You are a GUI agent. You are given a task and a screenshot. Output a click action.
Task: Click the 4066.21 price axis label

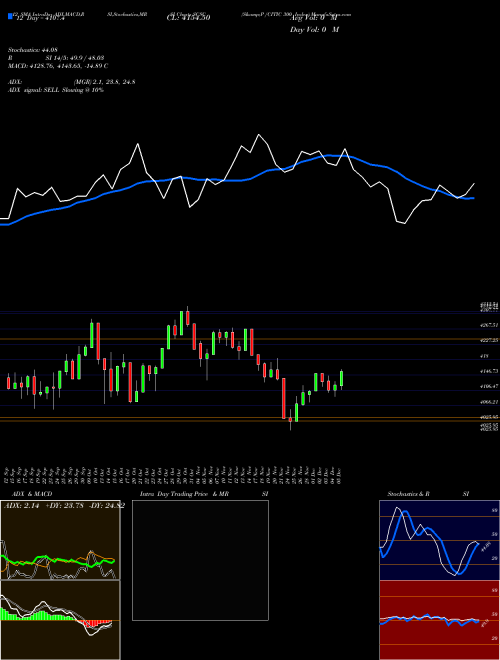click(489, 402)
